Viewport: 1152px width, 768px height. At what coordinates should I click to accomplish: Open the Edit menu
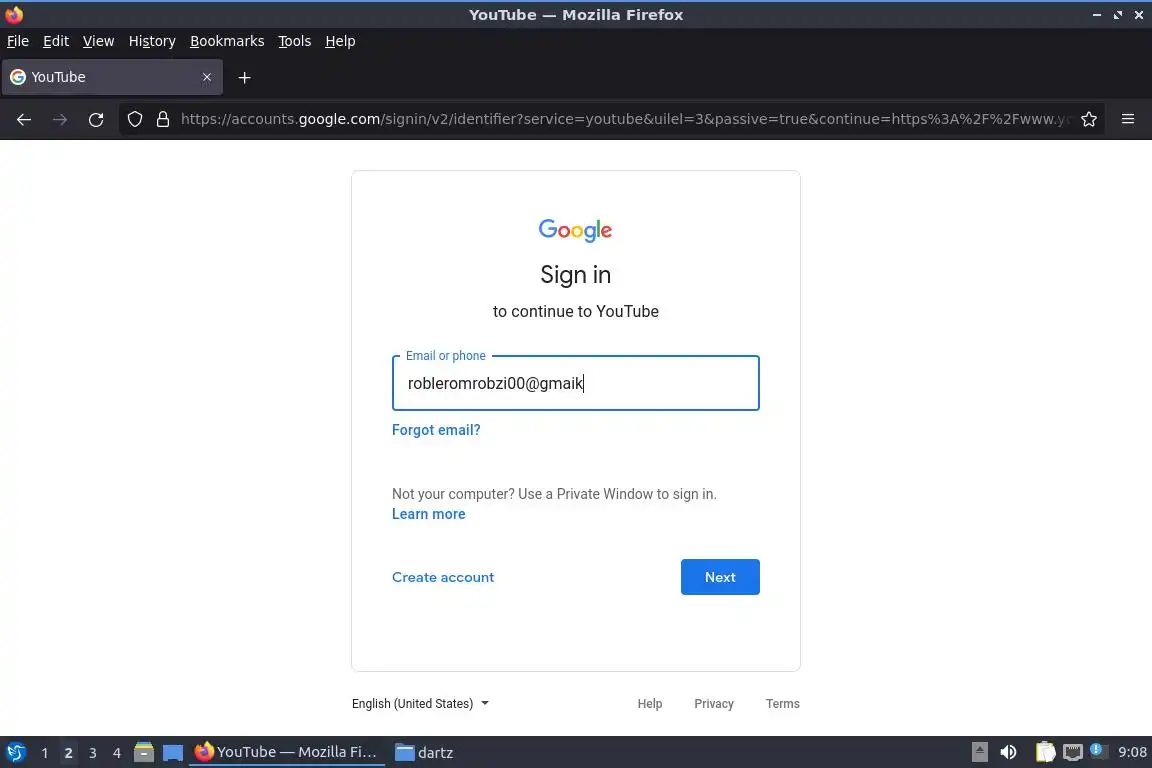(x=56, y=41)
